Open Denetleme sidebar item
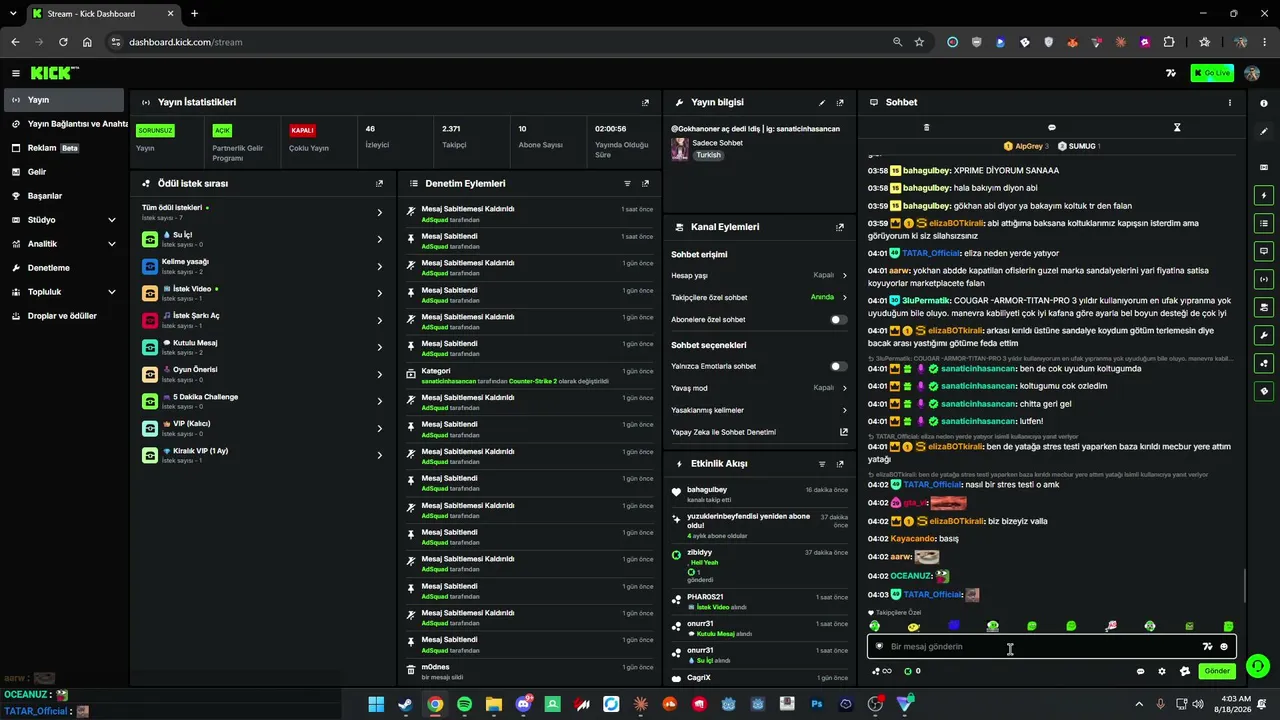 pyautogui.click(x=64, y=268)
